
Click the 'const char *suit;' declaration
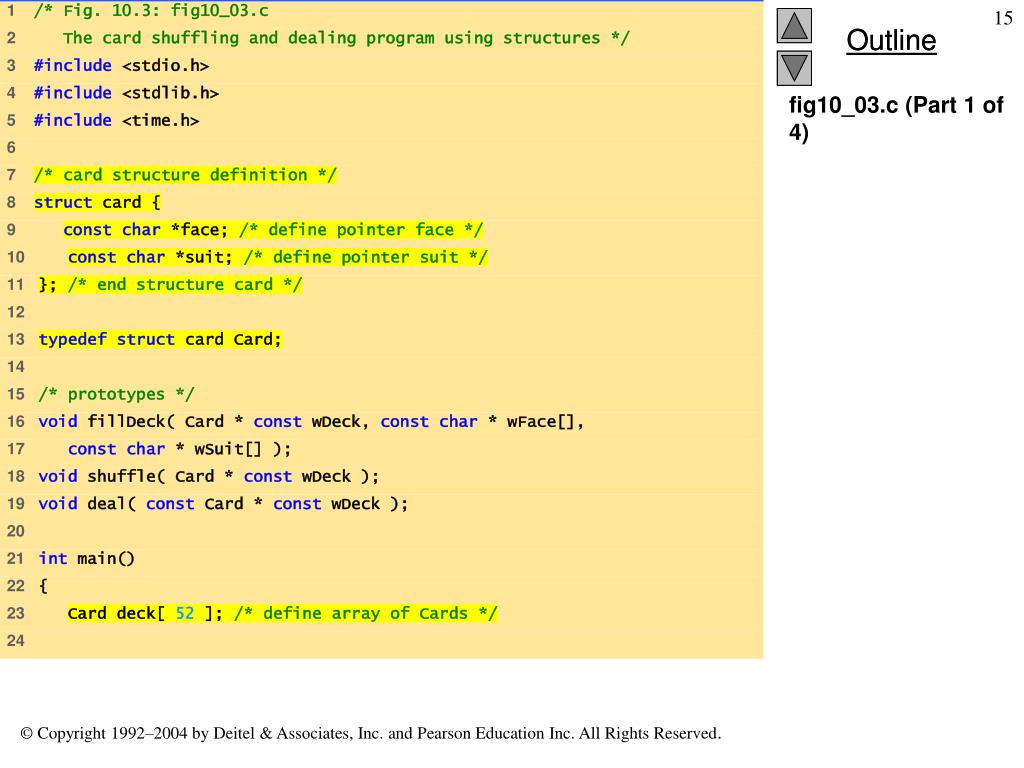tap(150, 257)
